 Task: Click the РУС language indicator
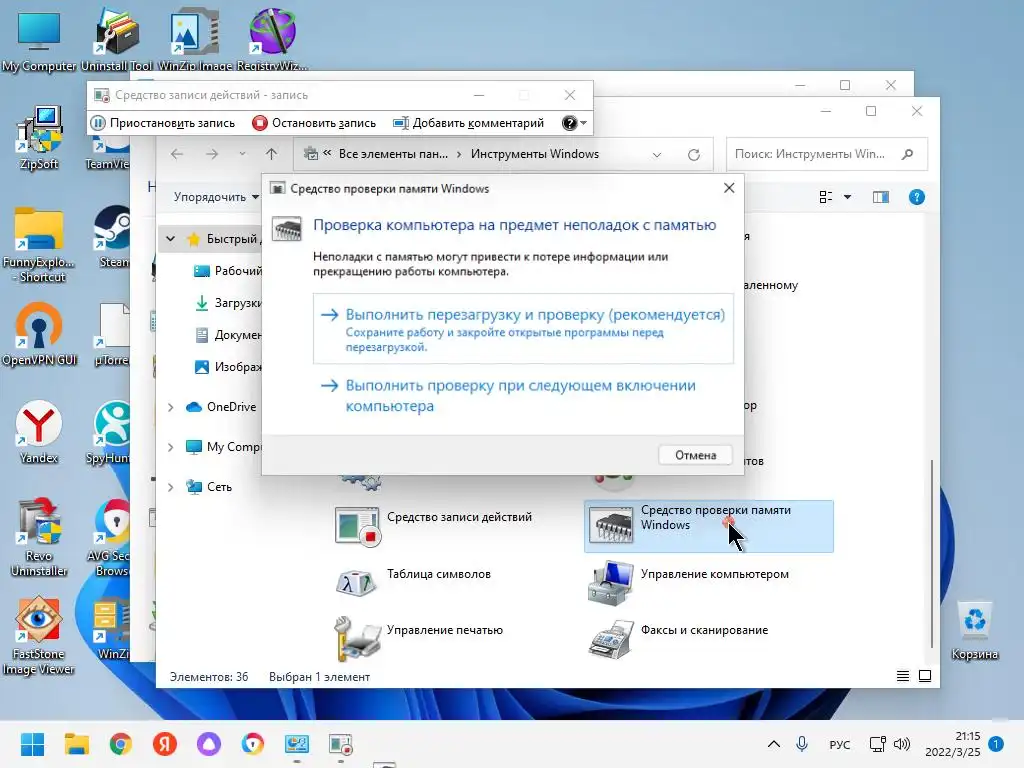coord(839,744)
